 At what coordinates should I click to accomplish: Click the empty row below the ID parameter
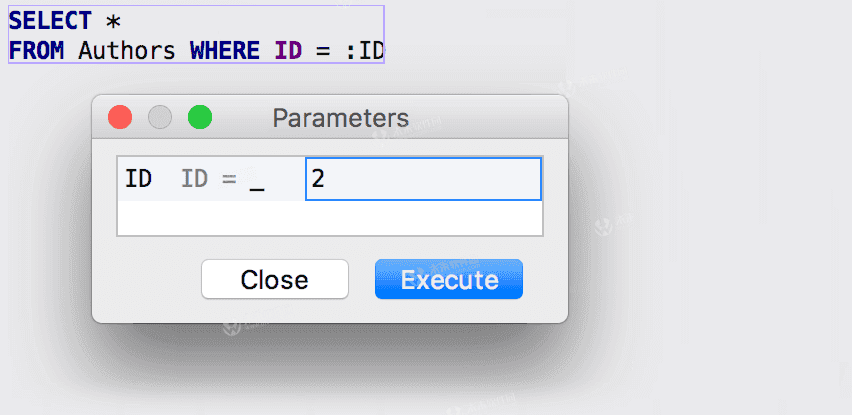(330, 218)
